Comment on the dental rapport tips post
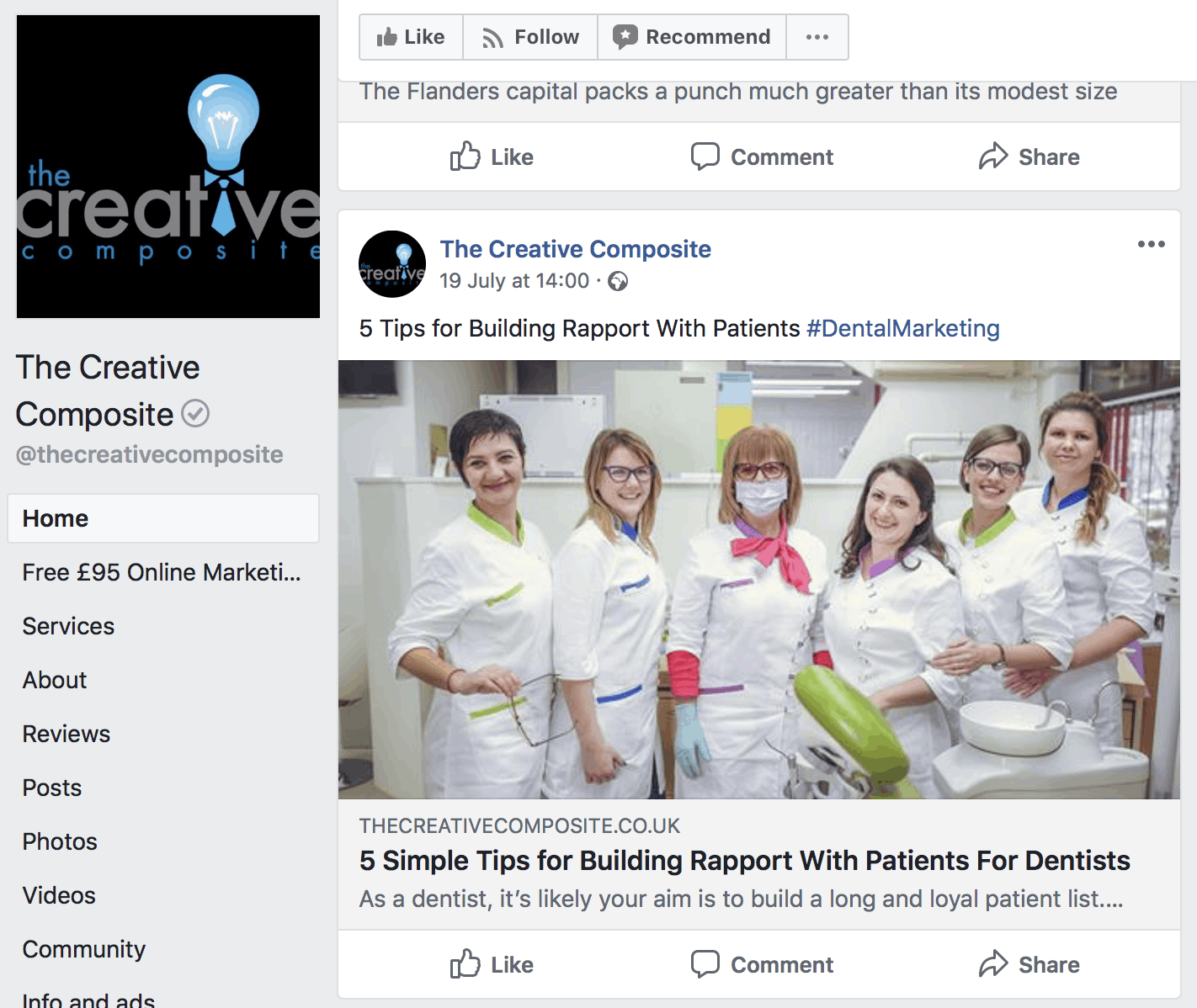Viewport: 1197px width, 1008px height. [x=762, y=964]
